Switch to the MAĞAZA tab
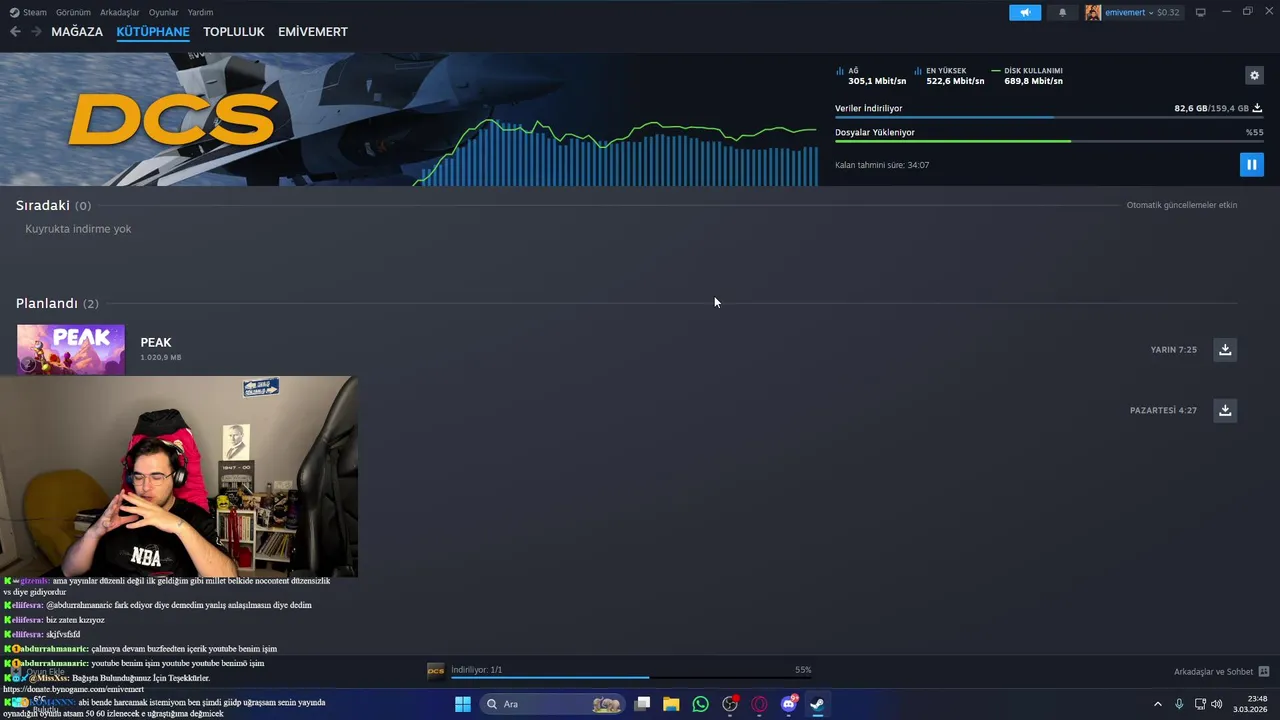Viewport: 1280px width, 720px height. [77, 32]
